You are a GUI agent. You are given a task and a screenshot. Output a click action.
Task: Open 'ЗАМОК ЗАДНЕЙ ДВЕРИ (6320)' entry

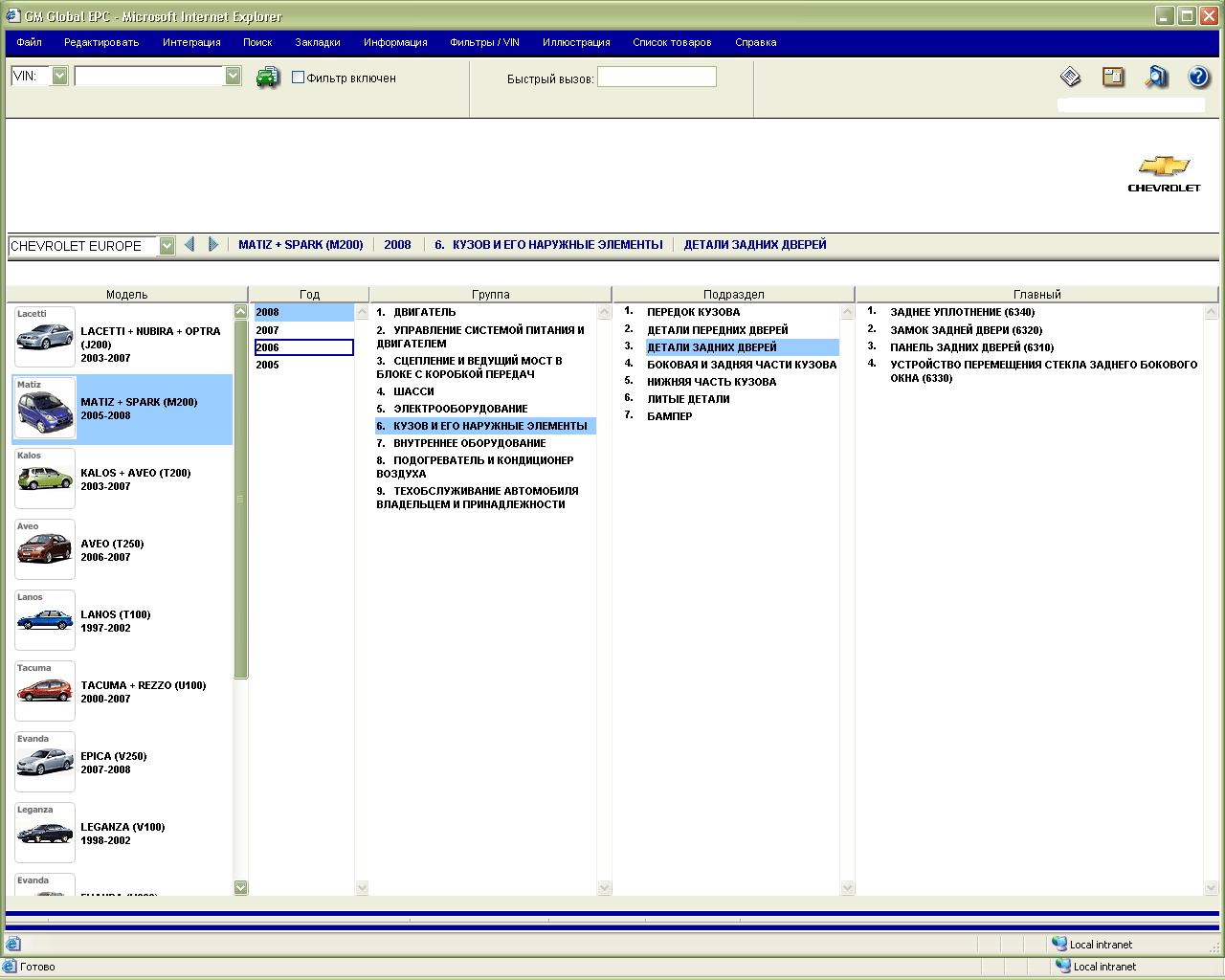pos(966,330)
